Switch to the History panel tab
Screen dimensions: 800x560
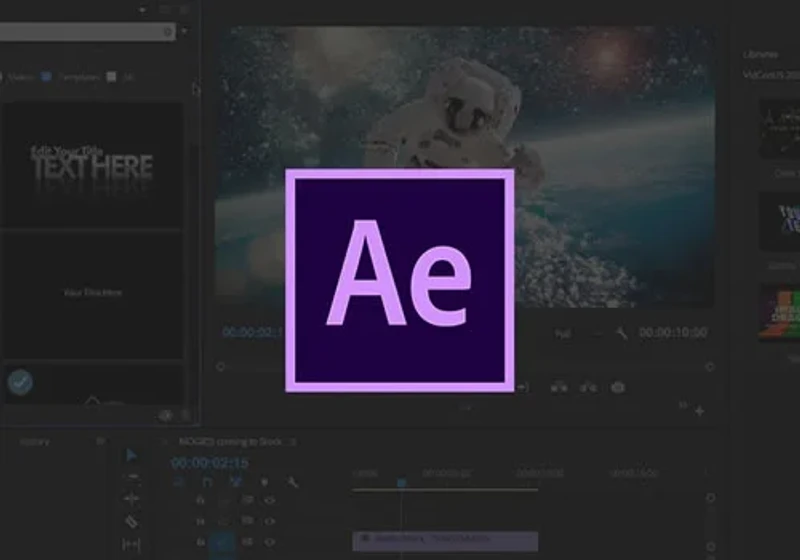click(x=35, y=442)
